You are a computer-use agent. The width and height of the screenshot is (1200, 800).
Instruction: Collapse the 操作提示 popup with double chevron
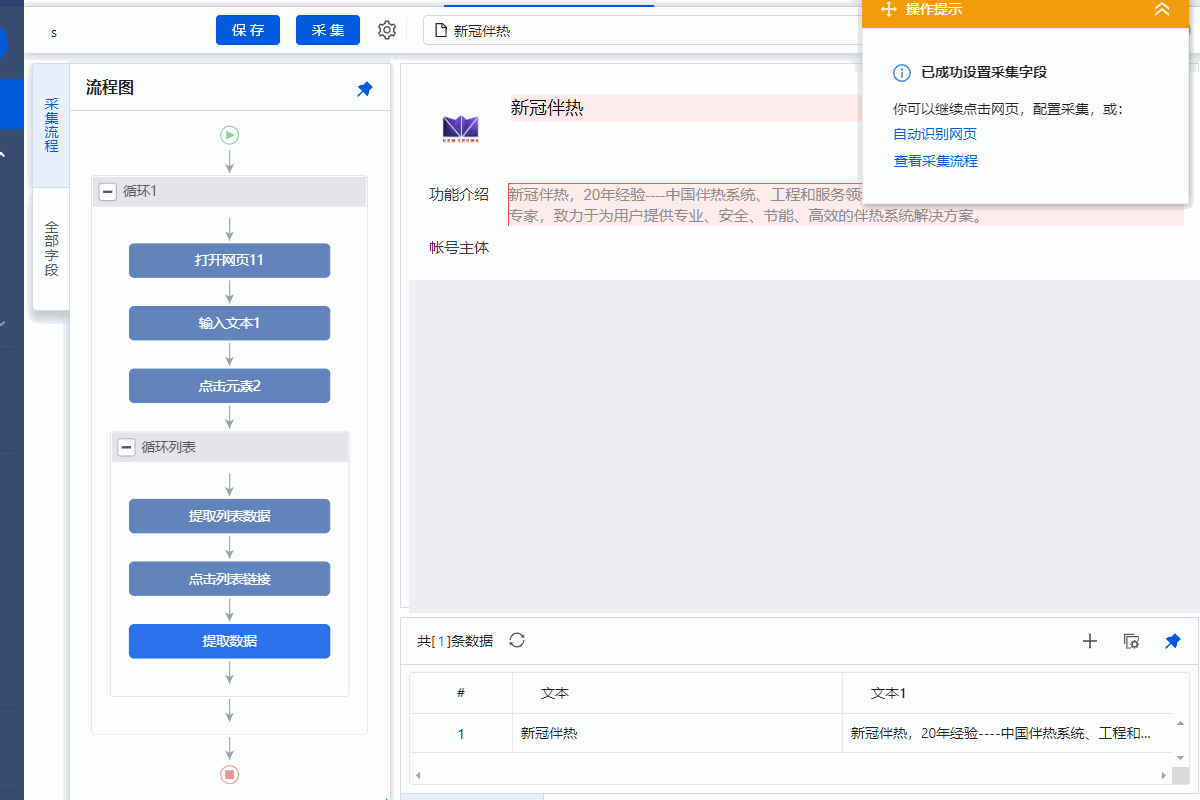(1161, 9)
